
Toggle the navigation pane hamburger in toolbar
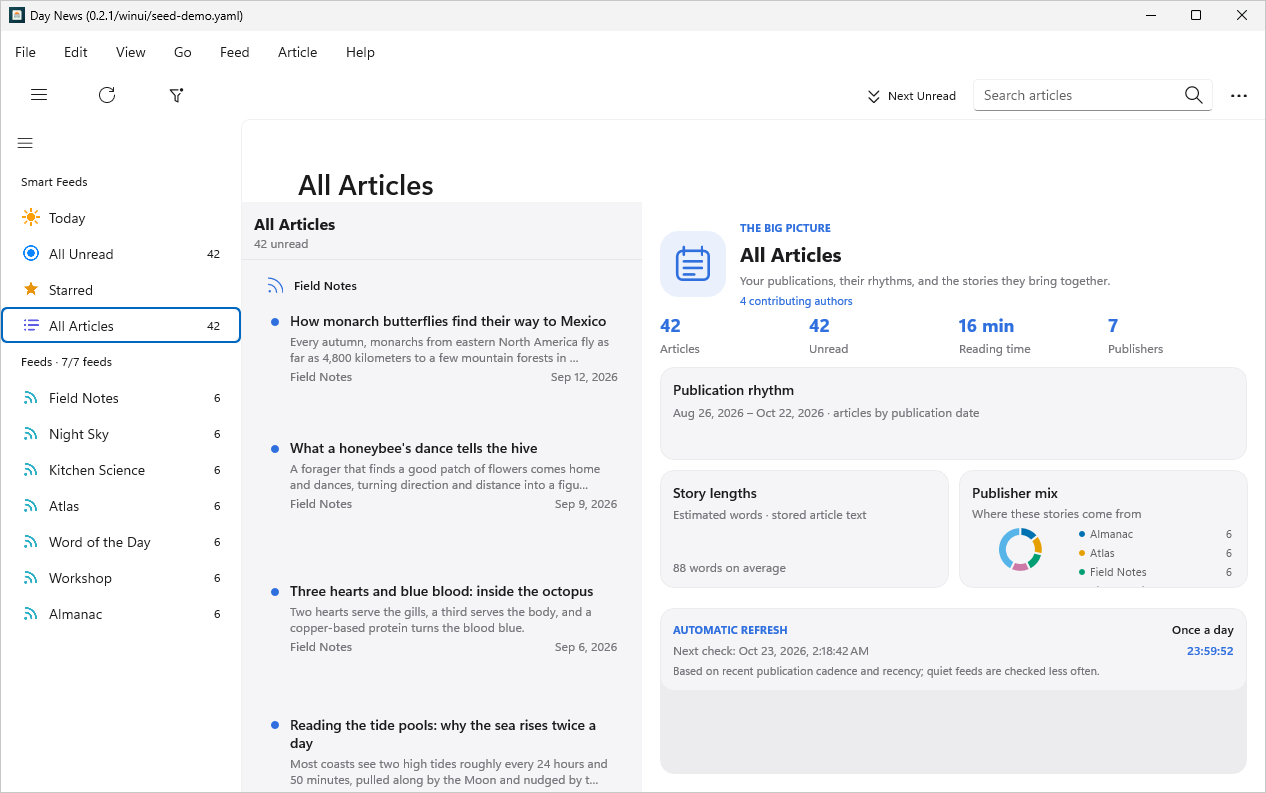point(39,95)
